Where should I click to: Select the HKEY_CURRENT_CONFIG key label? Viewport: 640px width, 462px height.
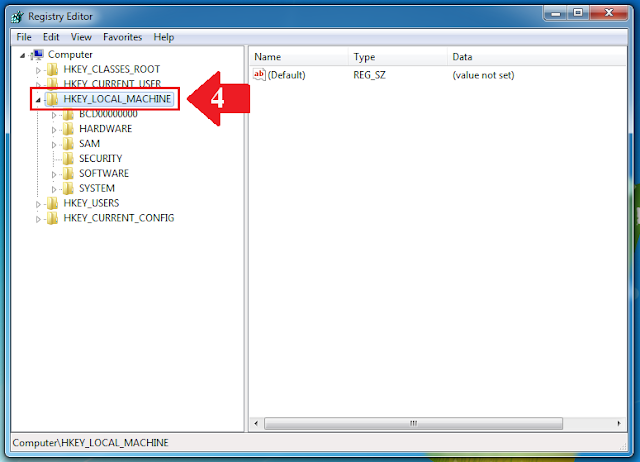click(x=119, y=218)
